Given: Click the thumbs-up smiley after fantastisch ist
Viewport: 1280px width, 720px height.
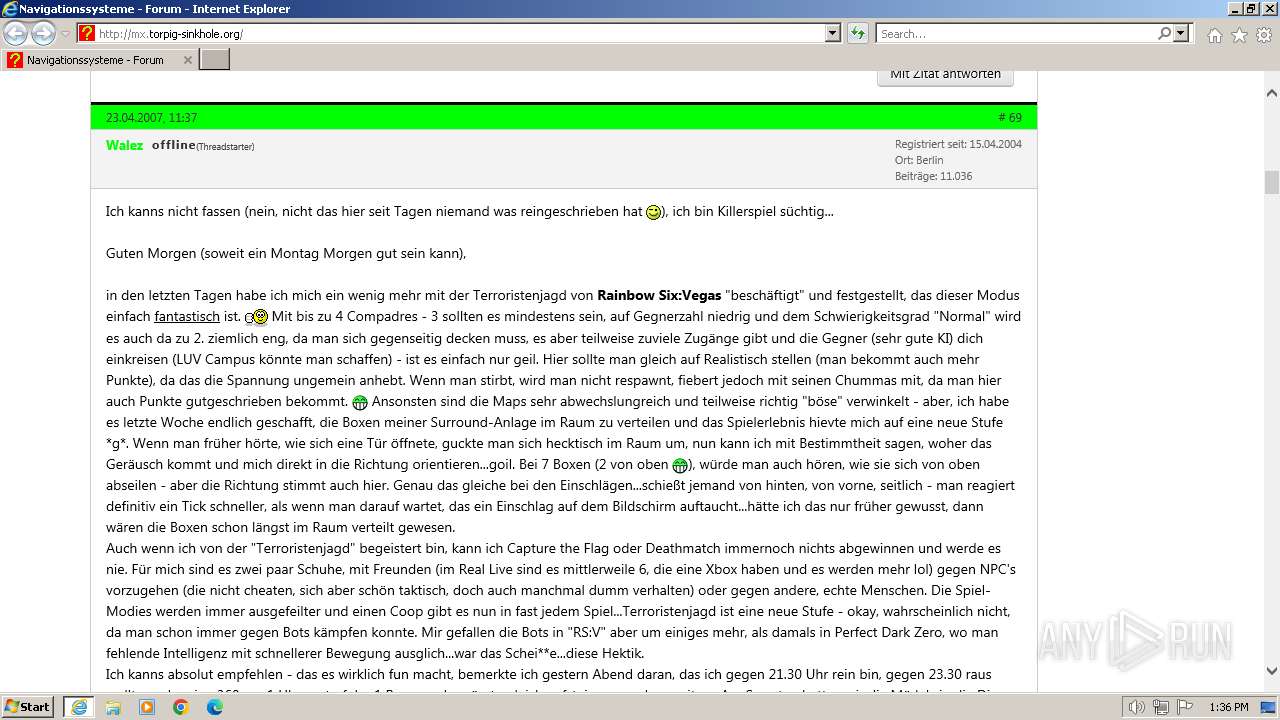Looking at the screenshot, I should [x=257, y=317].
